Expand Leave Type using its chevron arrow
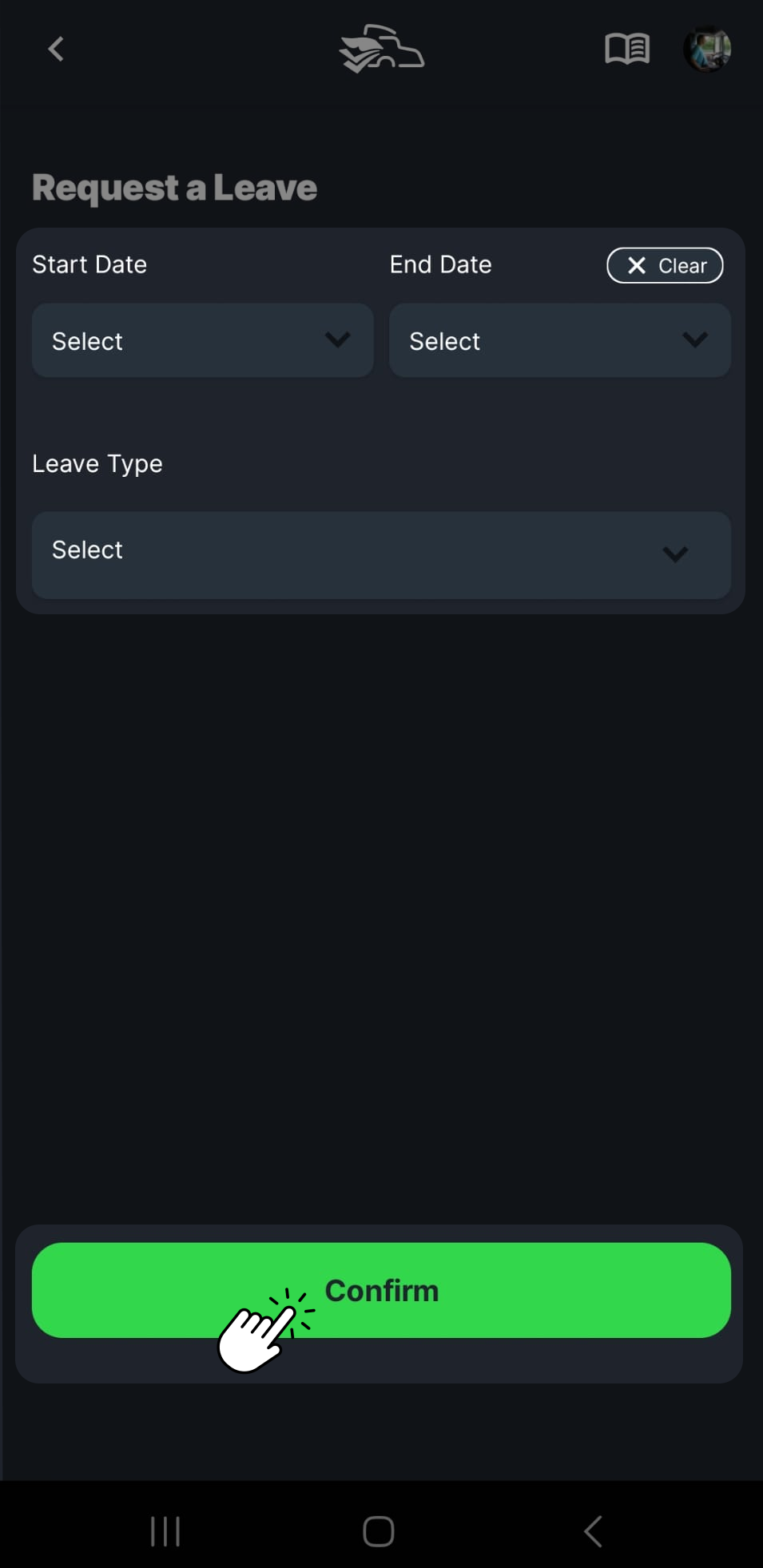The width and height of the screenshot is (763, 1568). click(x=675, y=554)
